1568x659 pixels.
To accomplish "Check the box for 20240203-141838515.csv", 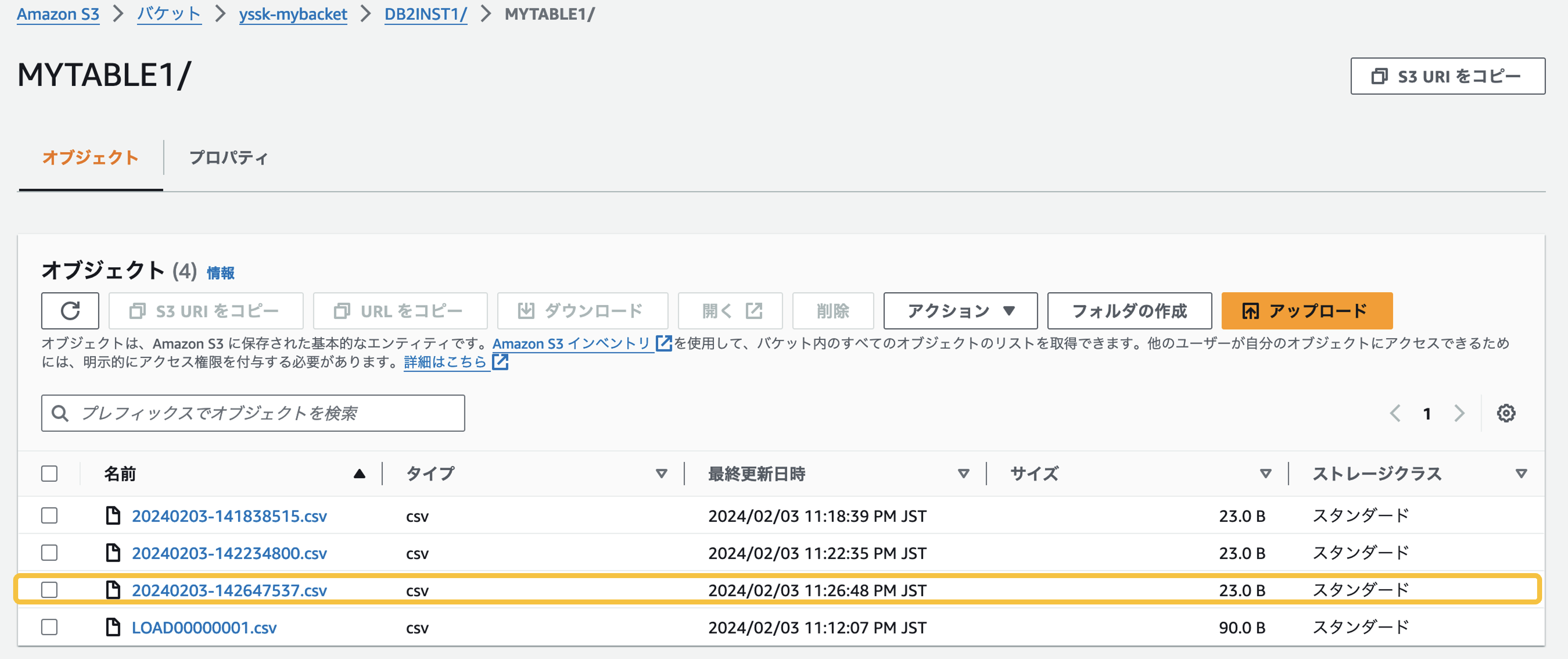I will tap(50, 516).
